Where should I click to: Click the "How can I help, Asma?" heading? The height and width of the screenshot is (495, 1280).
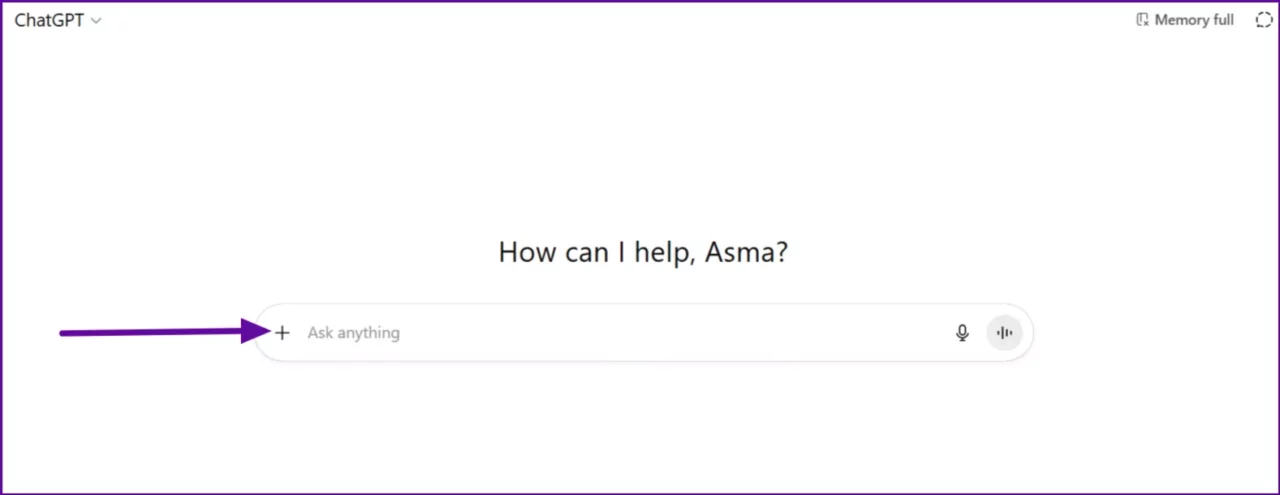click(643, 251)
